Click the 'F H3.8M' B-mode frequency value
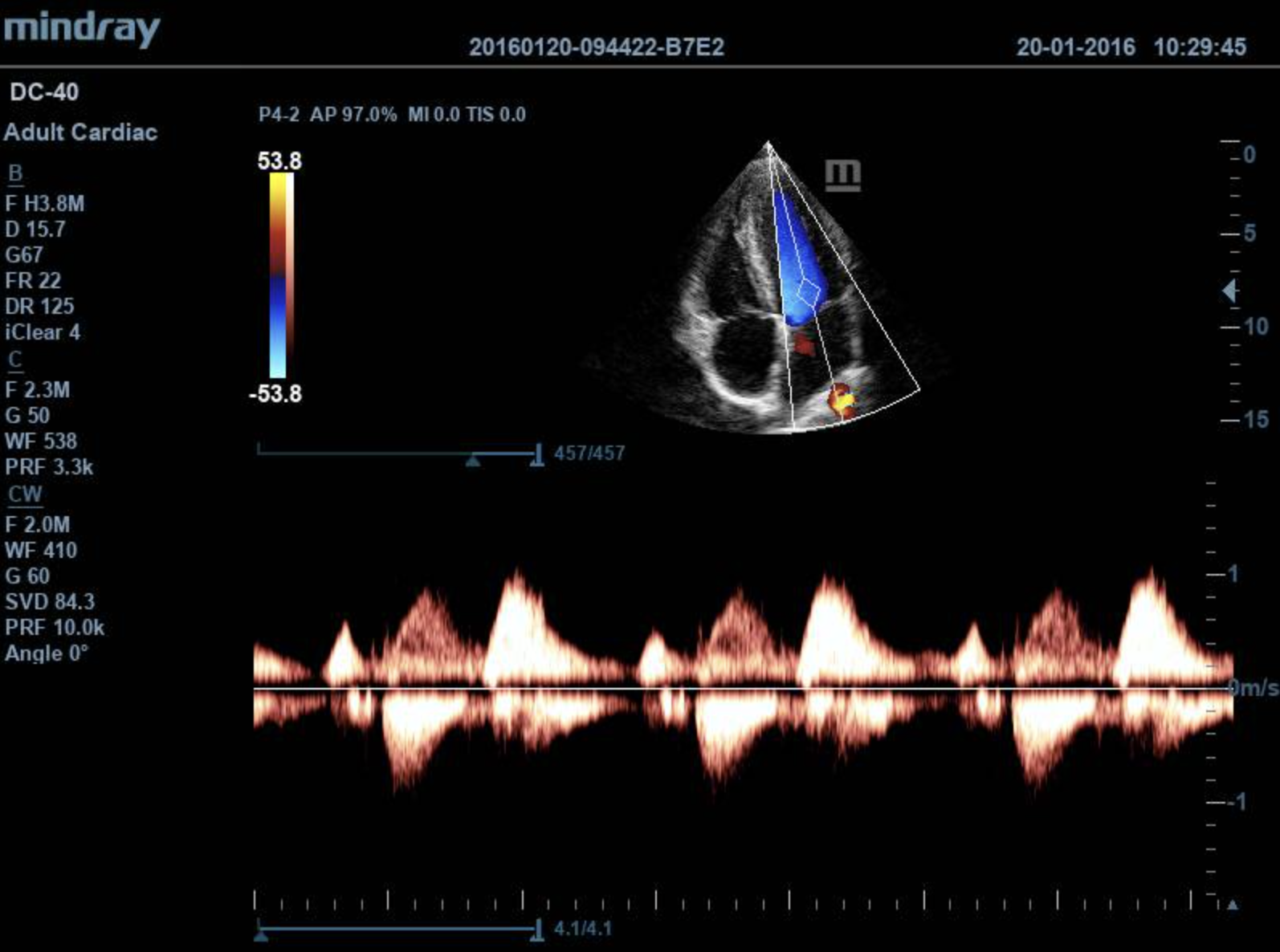The height and width of the screenshot is (952, 1280). 45,204
